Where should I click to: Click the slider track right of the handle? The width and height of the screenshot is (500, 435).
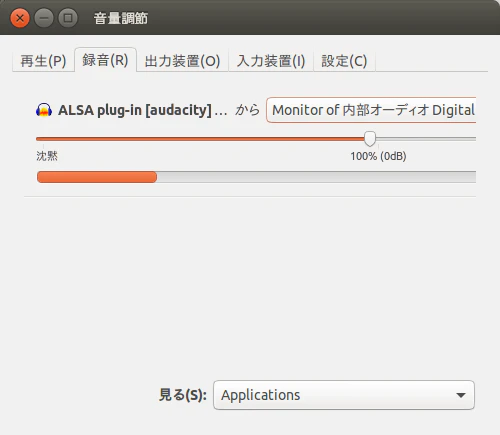click(426, 139)
